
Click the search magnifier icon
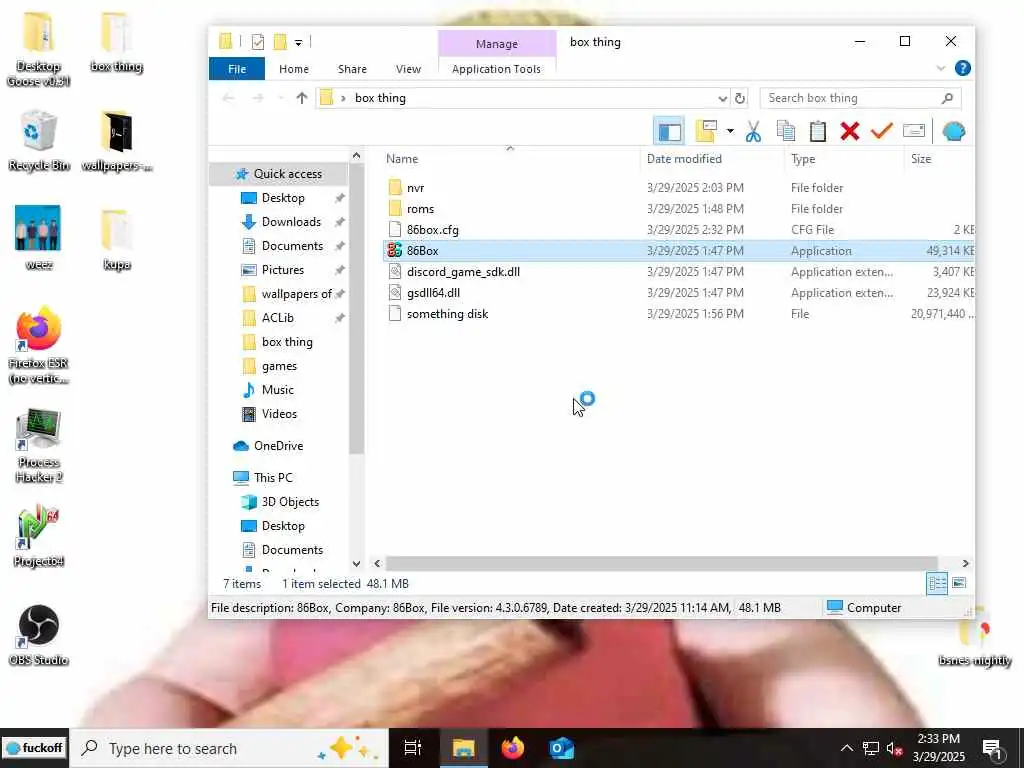coord(948,98)
